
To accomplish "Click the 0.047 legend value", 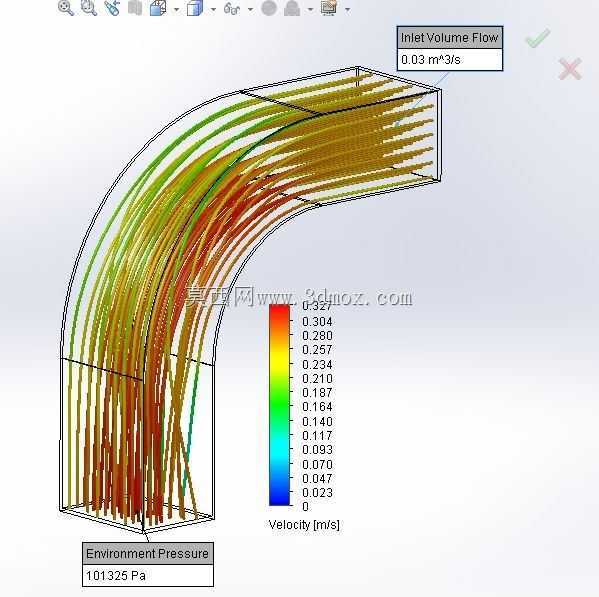I will [x=317, y=478].
